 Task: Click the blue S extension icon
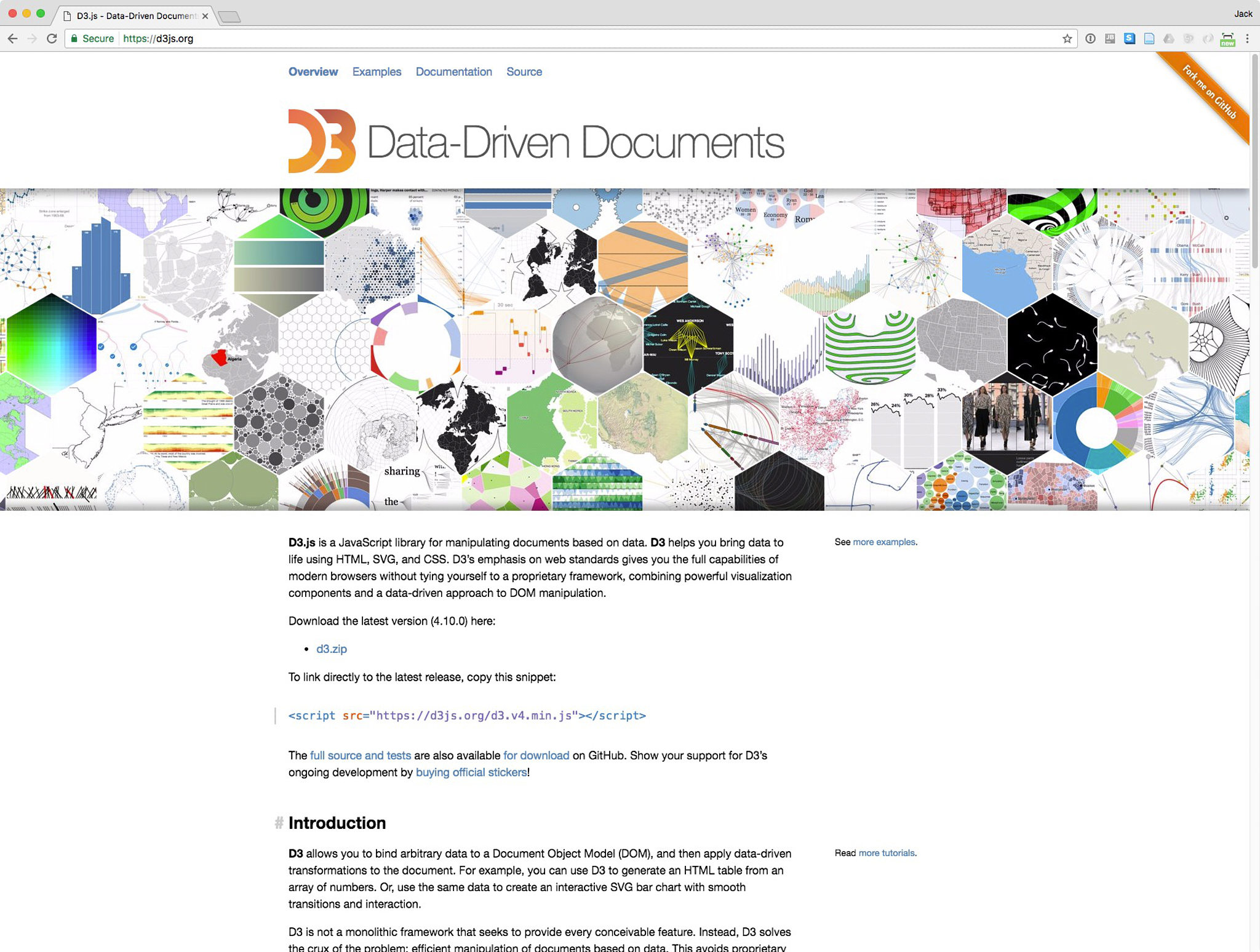point(1130,39)
